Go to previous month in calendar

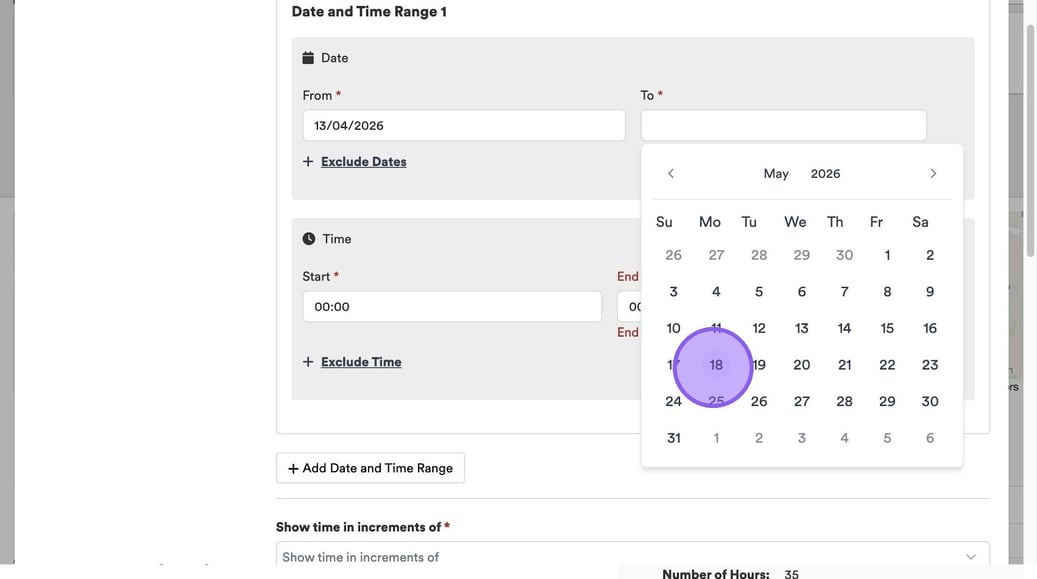point(671,174)
